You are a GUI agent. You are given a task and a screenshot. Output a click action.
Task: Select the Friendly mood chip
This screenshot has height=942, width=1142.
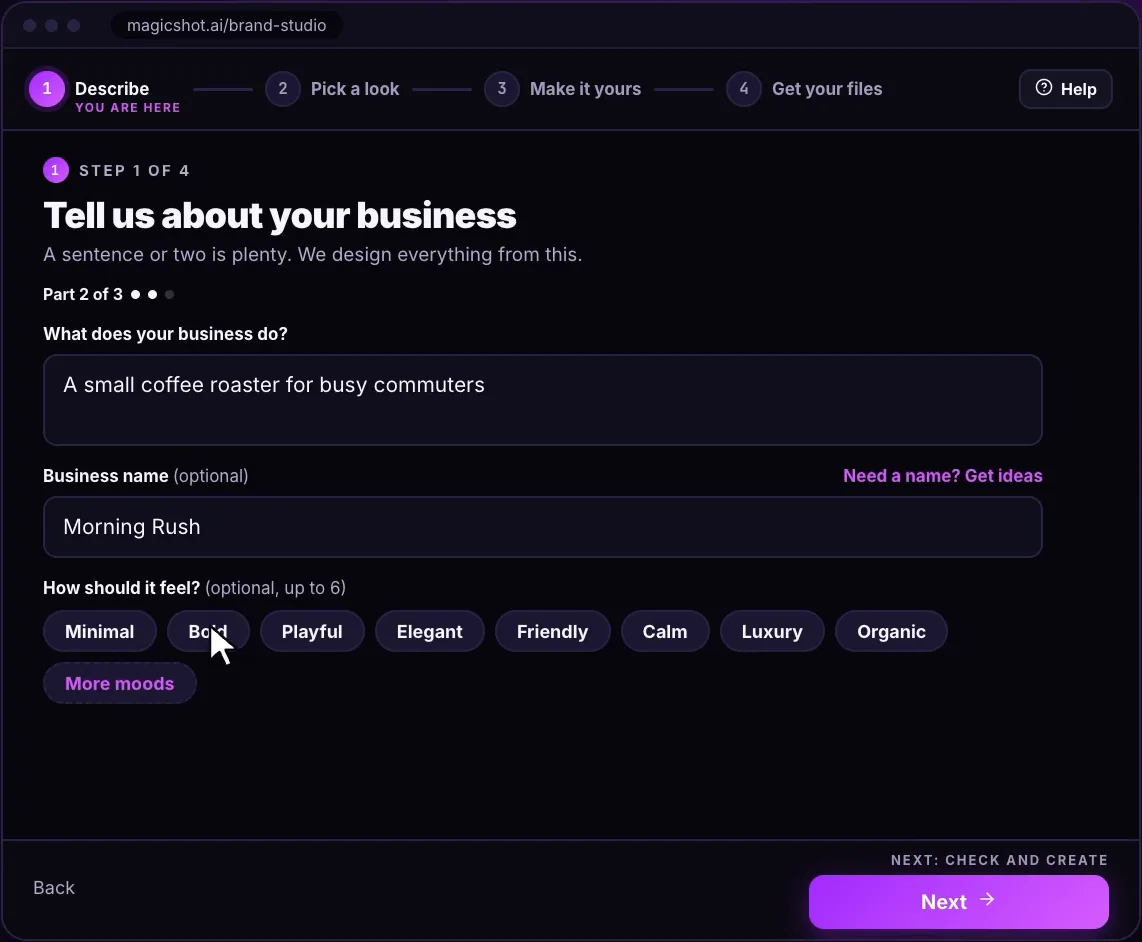552,632
